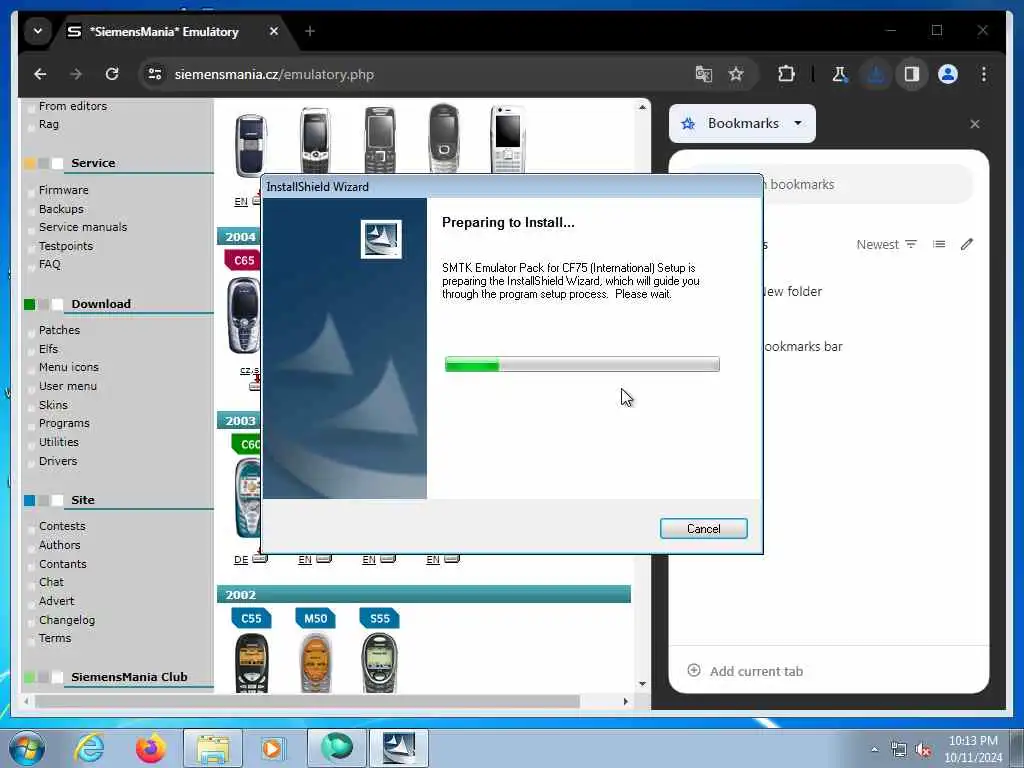Switch to the InstallShield taskbar button

point(399,748)
